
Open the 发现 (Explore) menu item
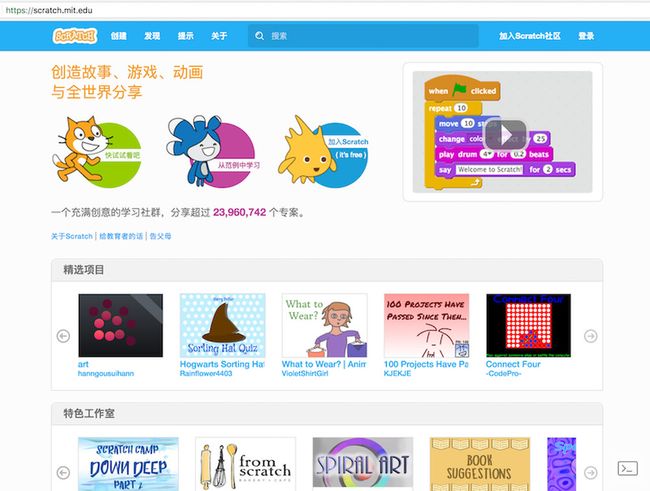point(152,36)
